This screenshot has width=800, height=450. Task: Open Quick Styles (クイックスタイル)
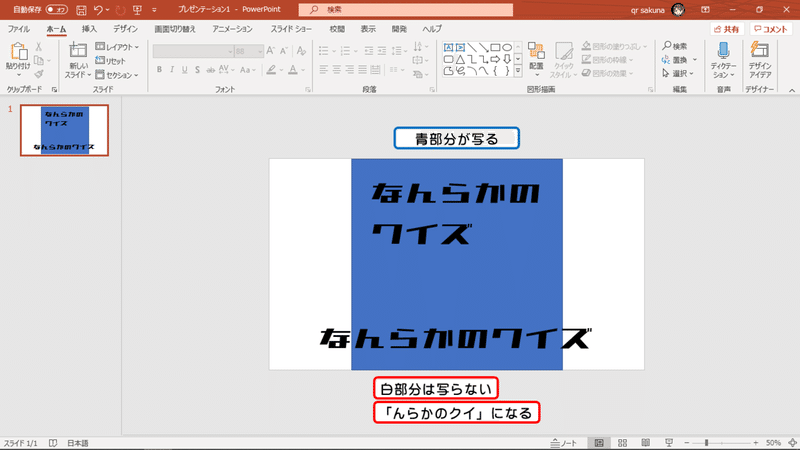coord(564,60)
